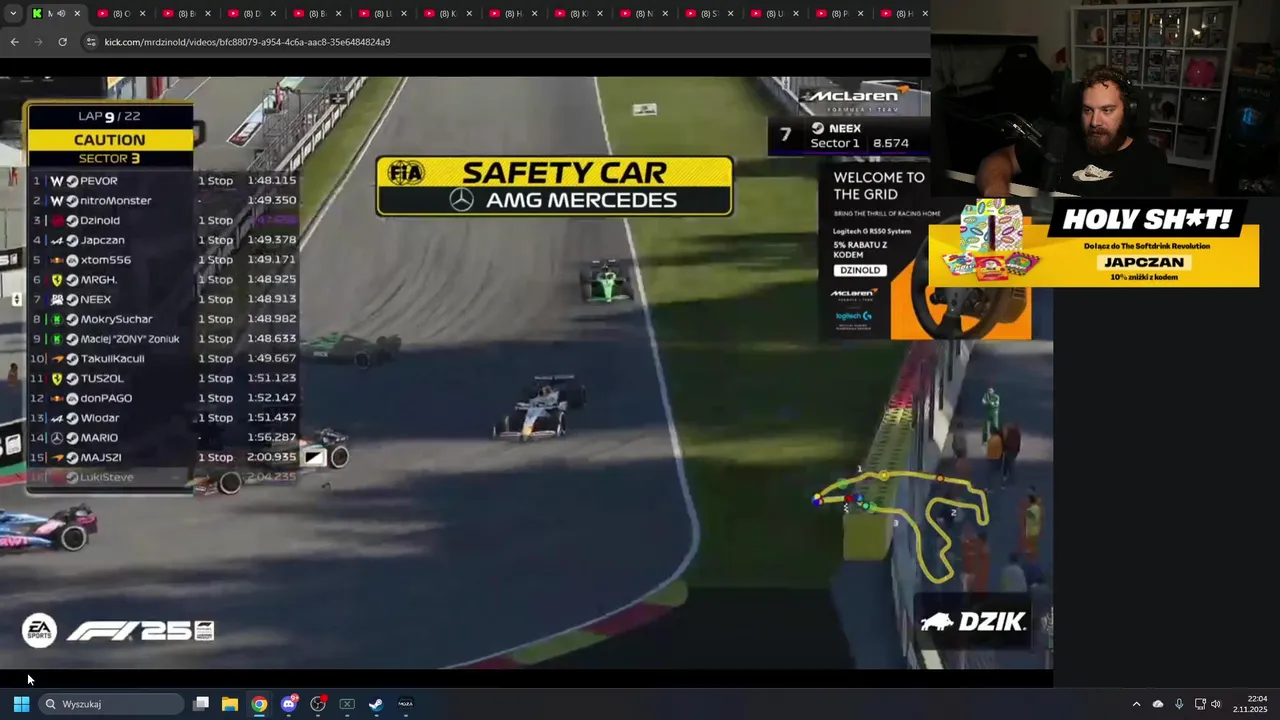This screenshot has height=720, width=1280.
Task: Click Wlodar in the leaderboard
Action: click(99, 418)
